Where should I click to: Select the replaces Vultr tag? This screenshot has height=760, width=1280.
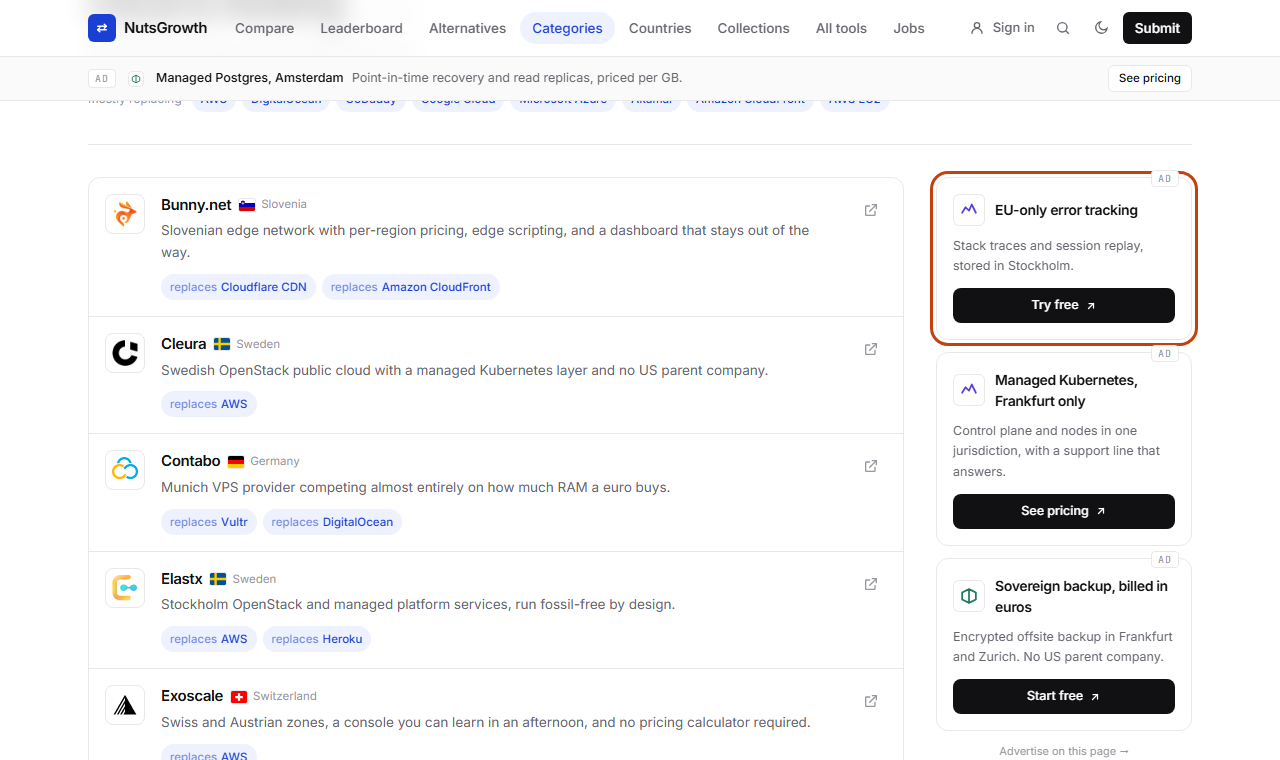click(x=209, y=522)
